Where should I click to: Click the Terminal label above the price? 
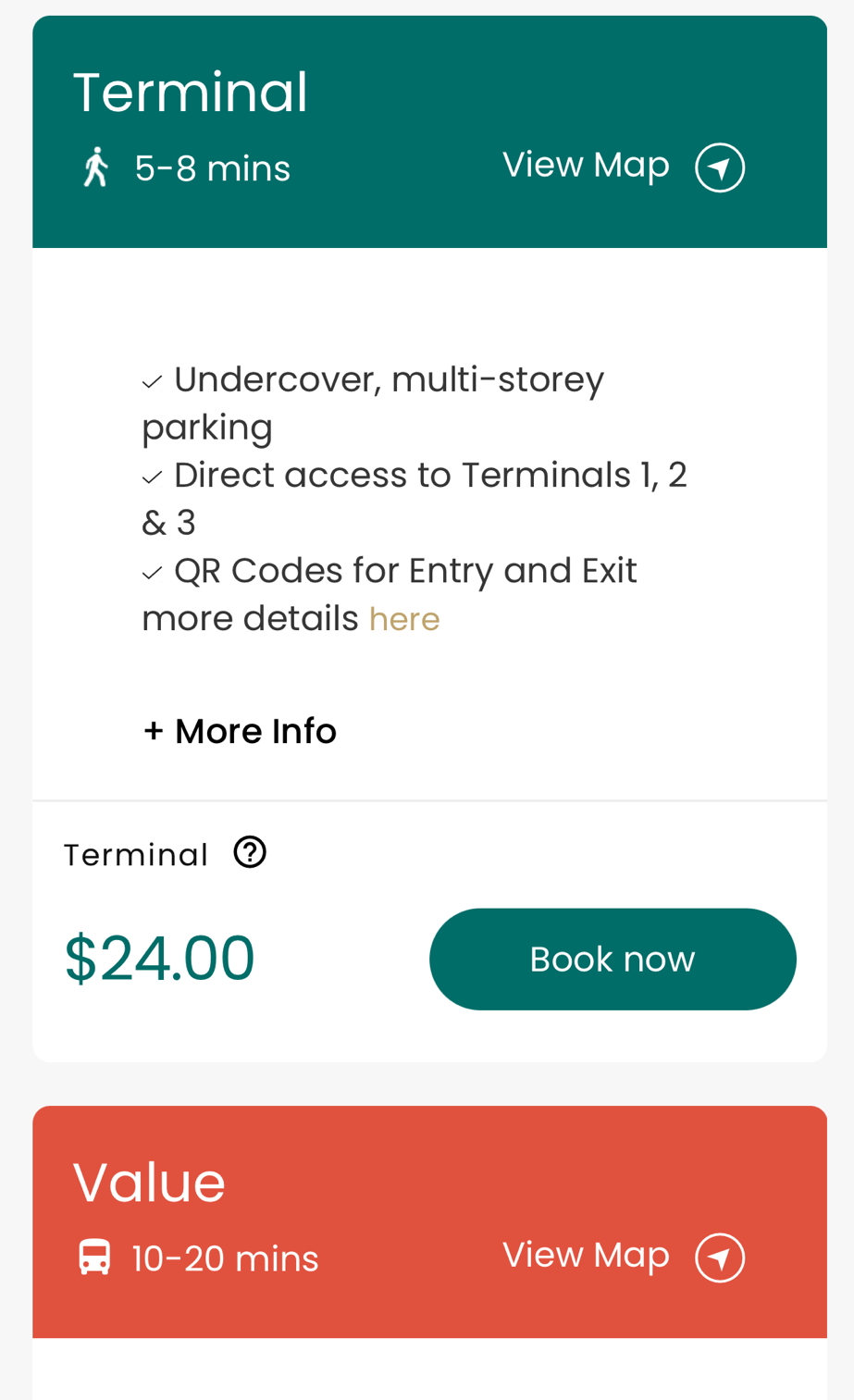pos(136,854)
